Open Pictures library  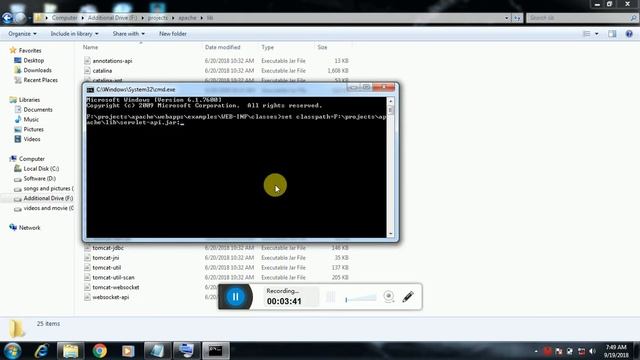33,129
